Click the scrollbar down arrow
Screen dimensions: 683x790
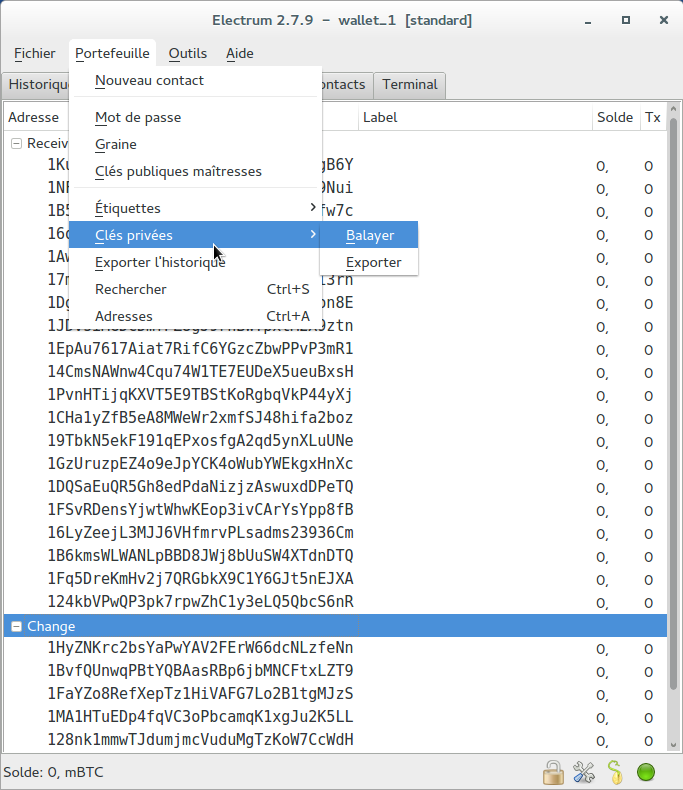click(x=673, y=745)
